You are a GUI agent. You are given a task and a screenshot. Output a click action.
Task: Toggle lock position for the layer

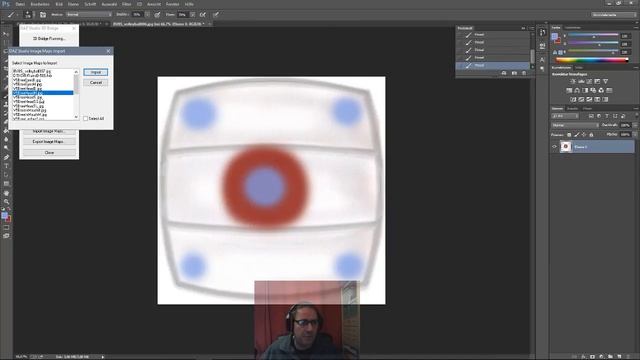point(584,135)
